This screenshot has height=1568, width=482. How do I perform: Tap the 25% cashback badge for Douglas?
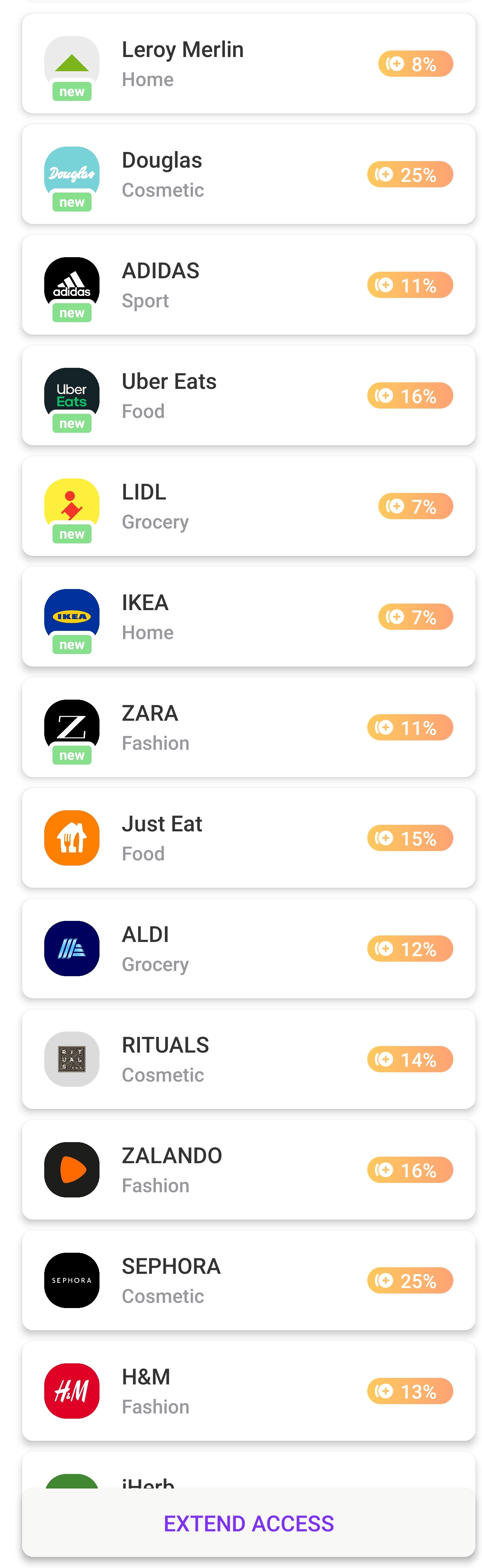(x=410, y=175)
